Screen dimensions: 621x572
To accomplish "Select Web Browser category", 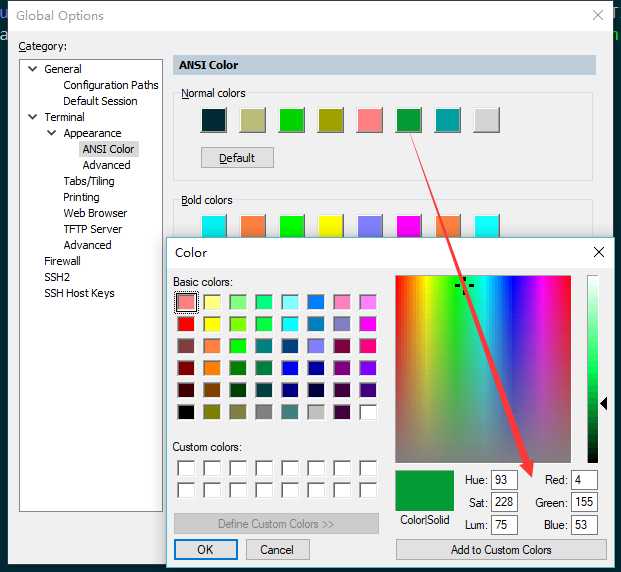I will tap(95, 213).
